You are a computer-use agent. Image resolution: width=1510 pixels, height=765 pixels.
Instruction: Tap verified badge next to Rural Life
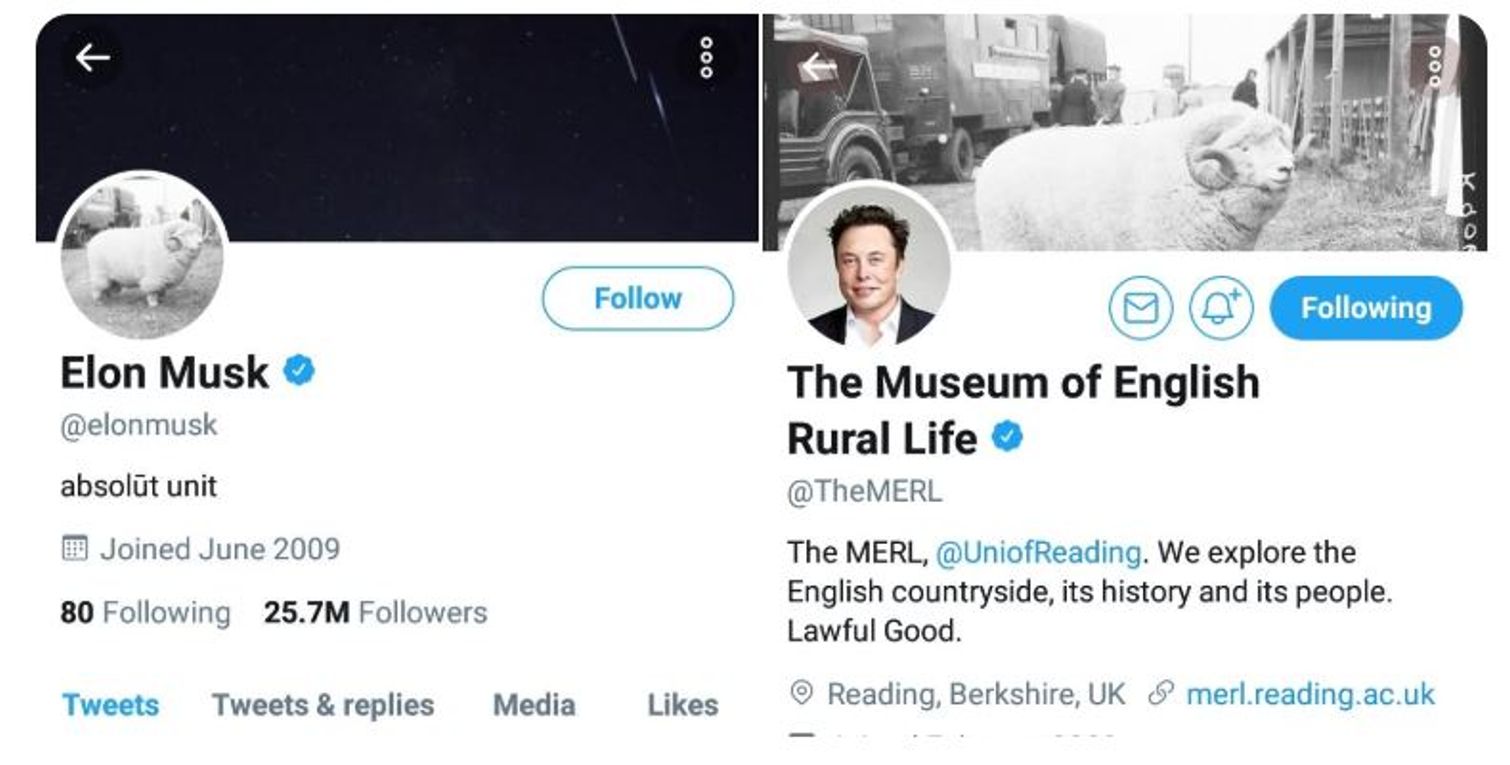(1008, 437)
